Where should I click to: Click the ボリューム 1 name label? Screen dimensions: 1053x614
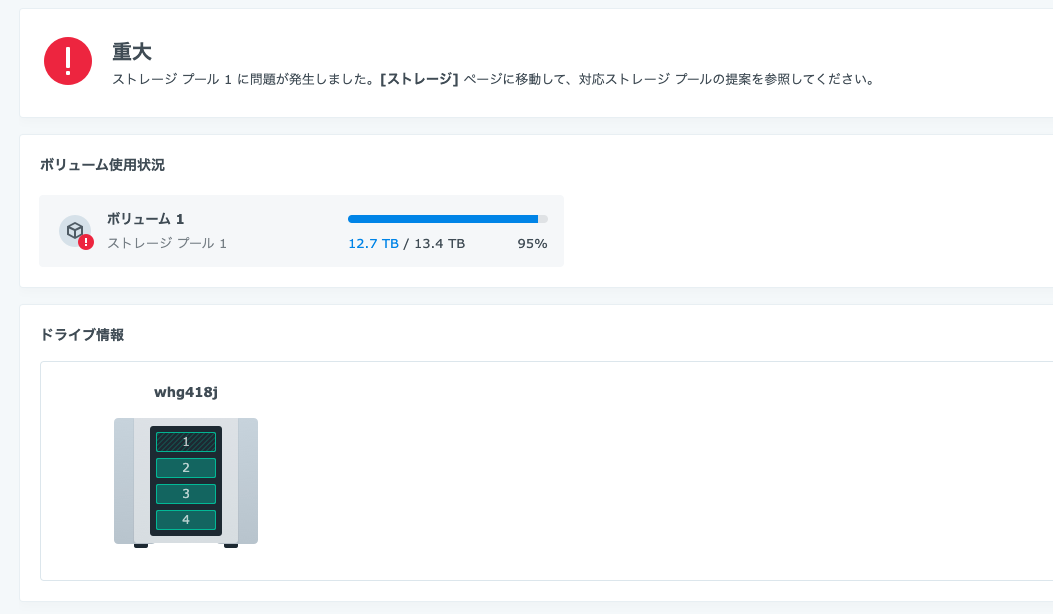coord(146,219)
